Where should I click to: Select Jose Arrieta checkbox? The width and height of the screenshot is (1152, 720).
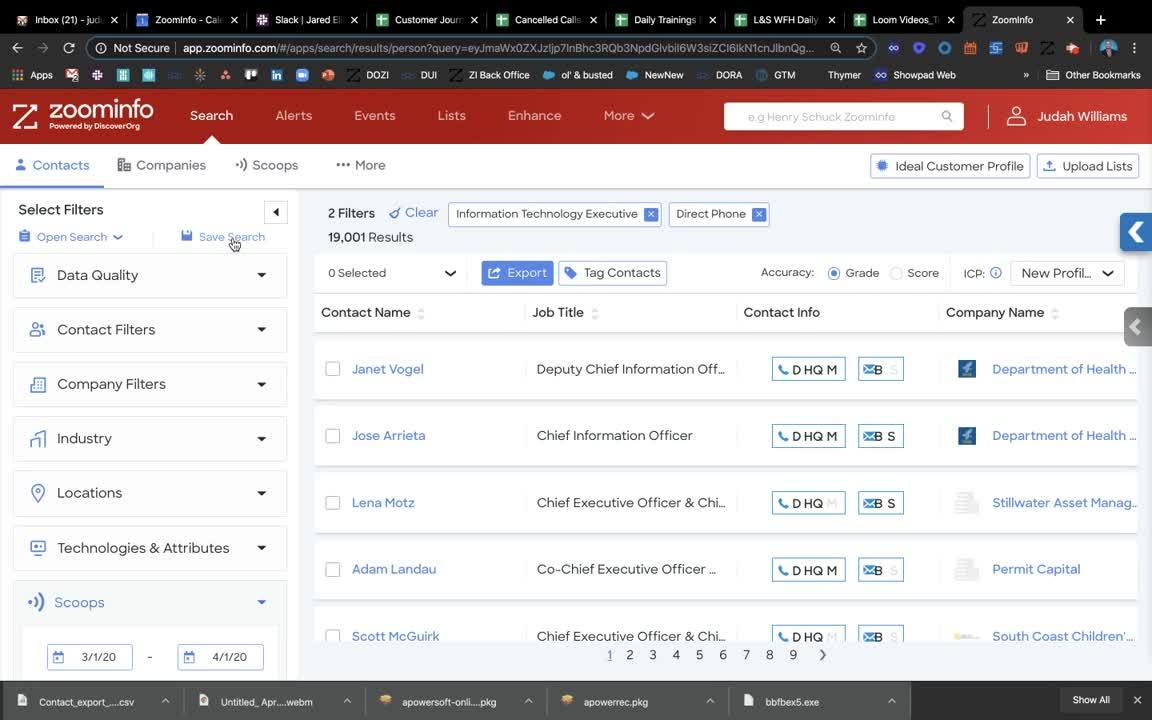click(333, 436)
